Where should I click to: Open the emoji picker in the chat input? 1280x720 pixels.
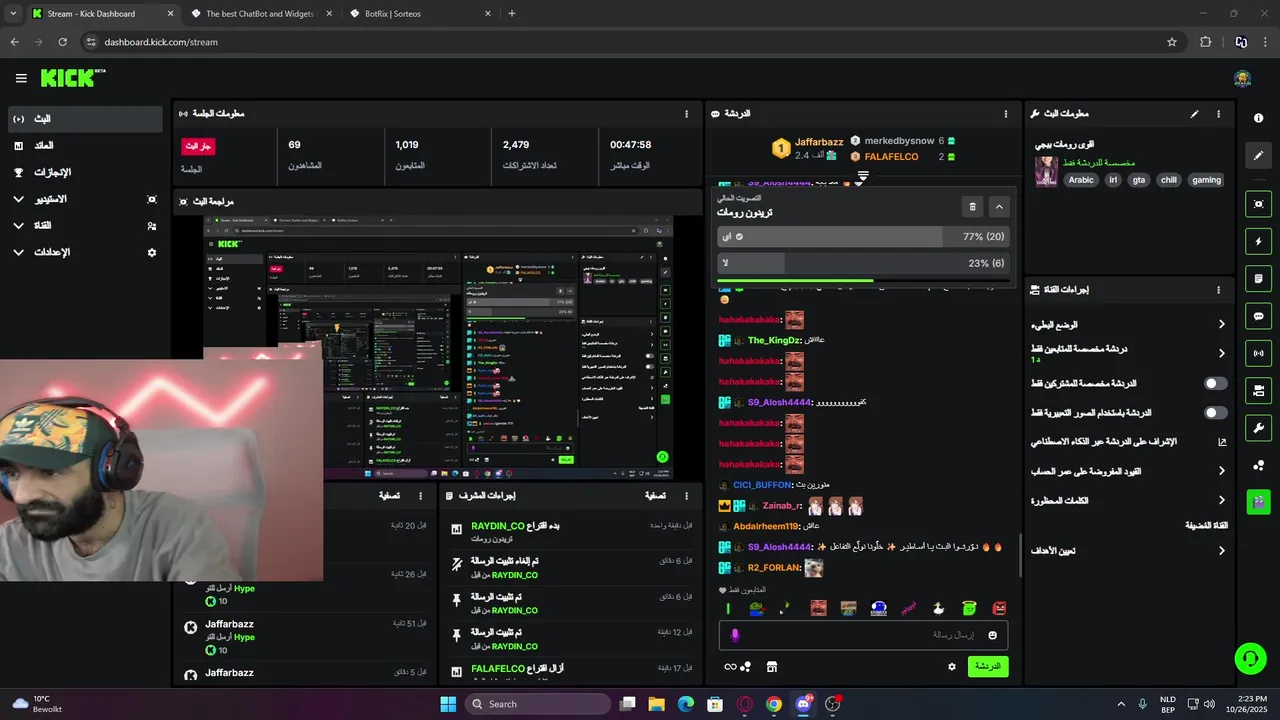(x=992, y=635)
